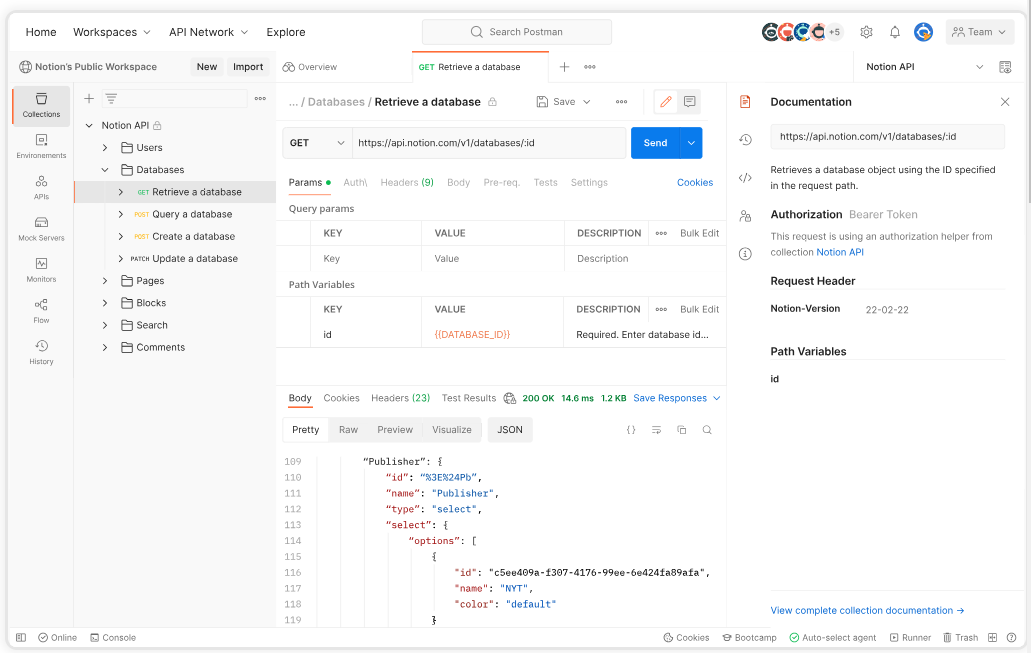Viewport: 1031px width, 653px height.
Task: Click the Search Postman field
Action: [x=517, y=32]
